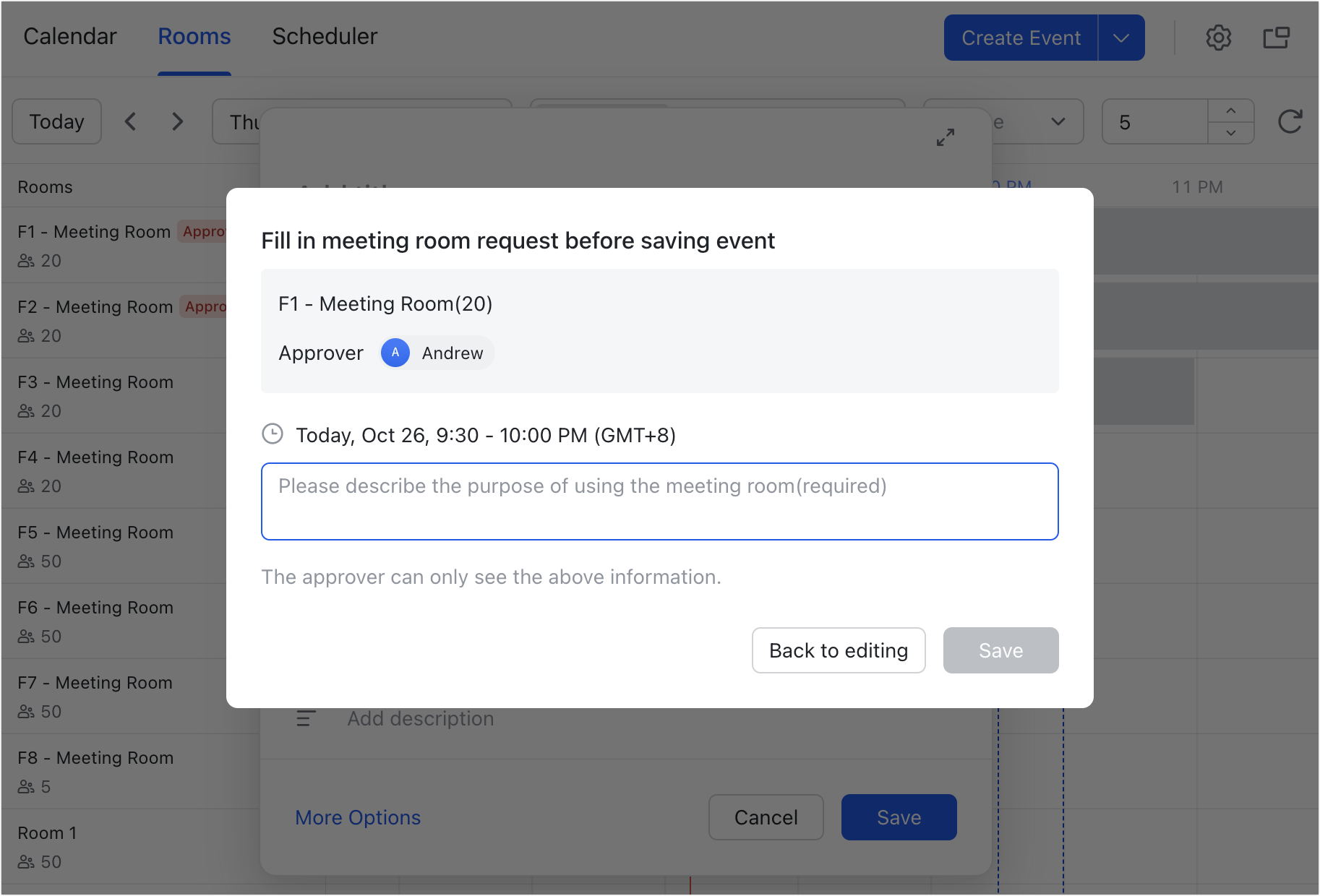Image resolution: width=1320 pixels, height=896 pixels.
Task: Open the dropdown left of capacity field
Action: 1058,121
